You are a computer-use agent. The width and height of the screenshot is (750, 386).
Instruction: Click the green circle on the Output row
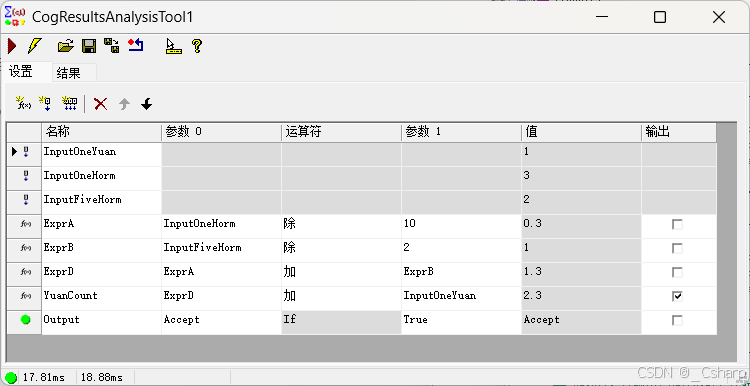coord(26,320)
